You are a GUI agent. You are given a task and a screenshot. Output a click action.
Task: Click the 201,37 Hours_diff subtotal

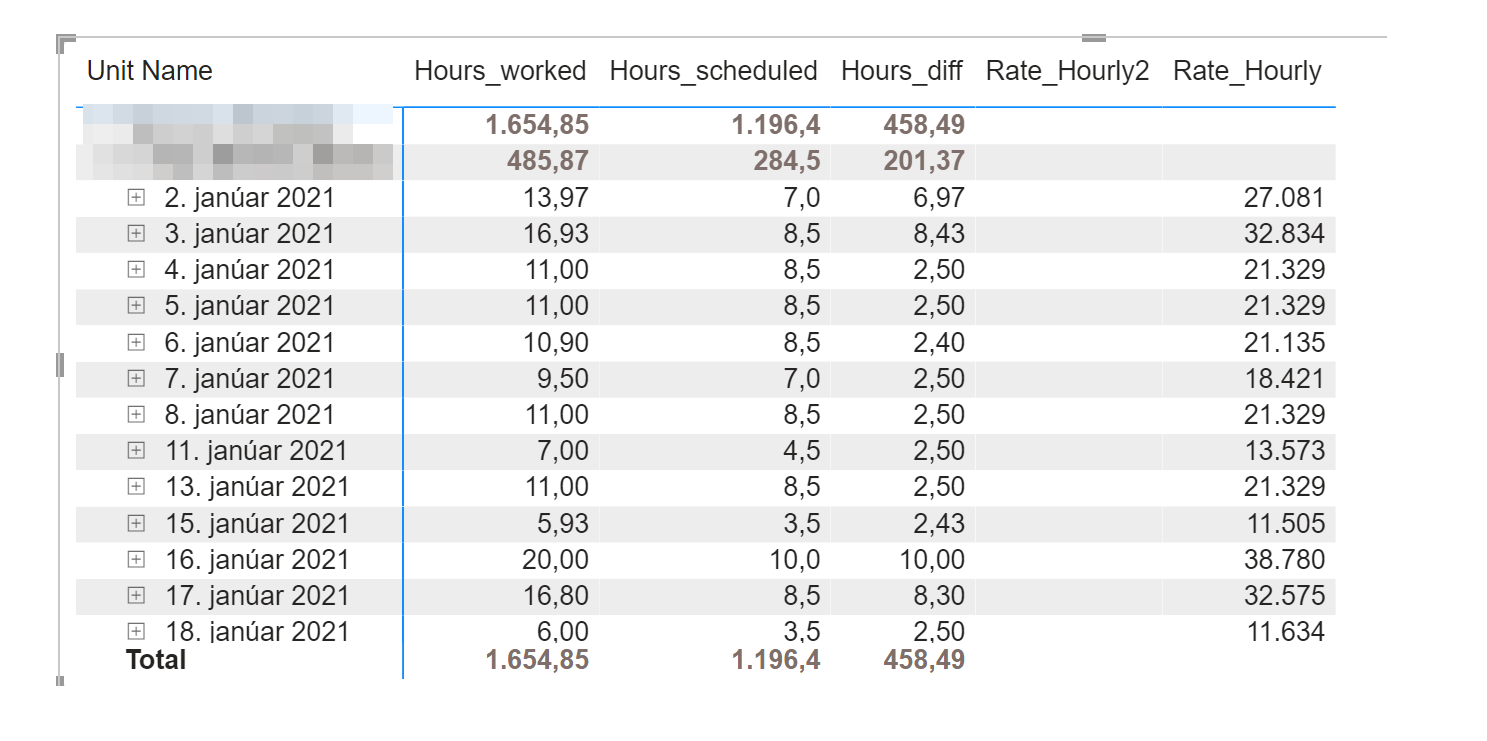[x=923, y=161]
